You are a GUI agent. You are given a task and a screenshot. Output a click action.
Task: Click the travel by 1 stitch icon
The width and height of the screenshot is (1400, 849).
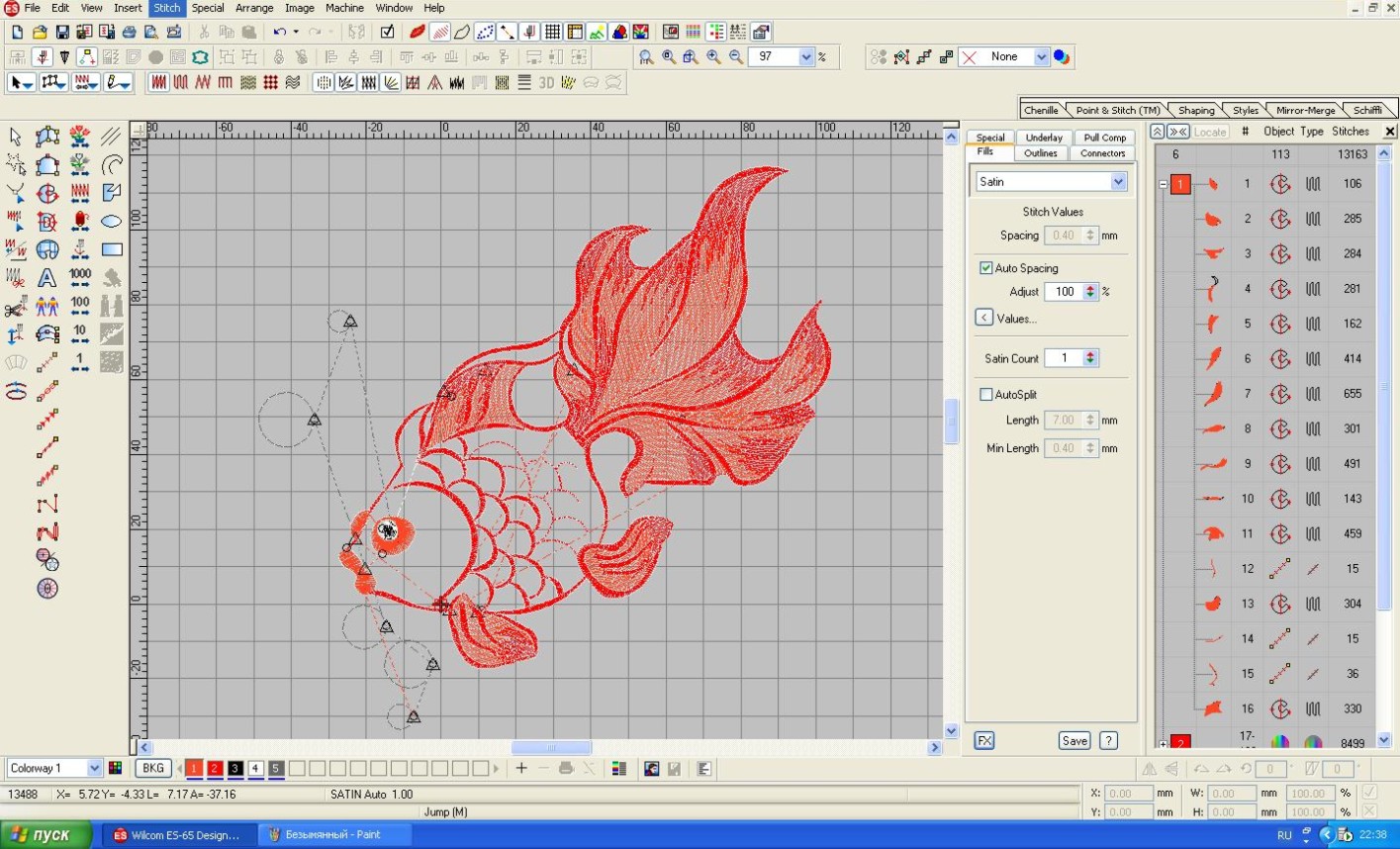pos(80,363)
